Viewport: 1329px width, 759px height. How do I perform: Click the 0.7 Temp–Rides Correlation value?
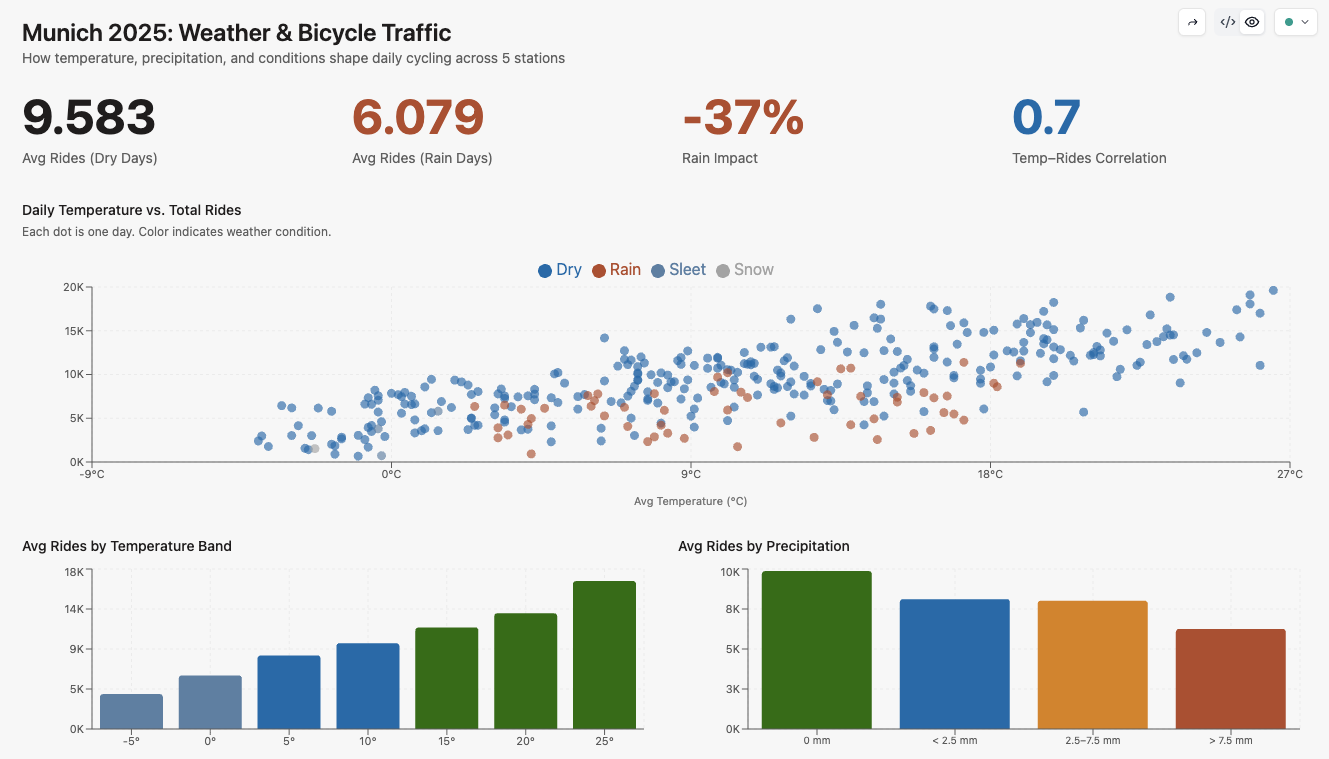click(1046, 118)
